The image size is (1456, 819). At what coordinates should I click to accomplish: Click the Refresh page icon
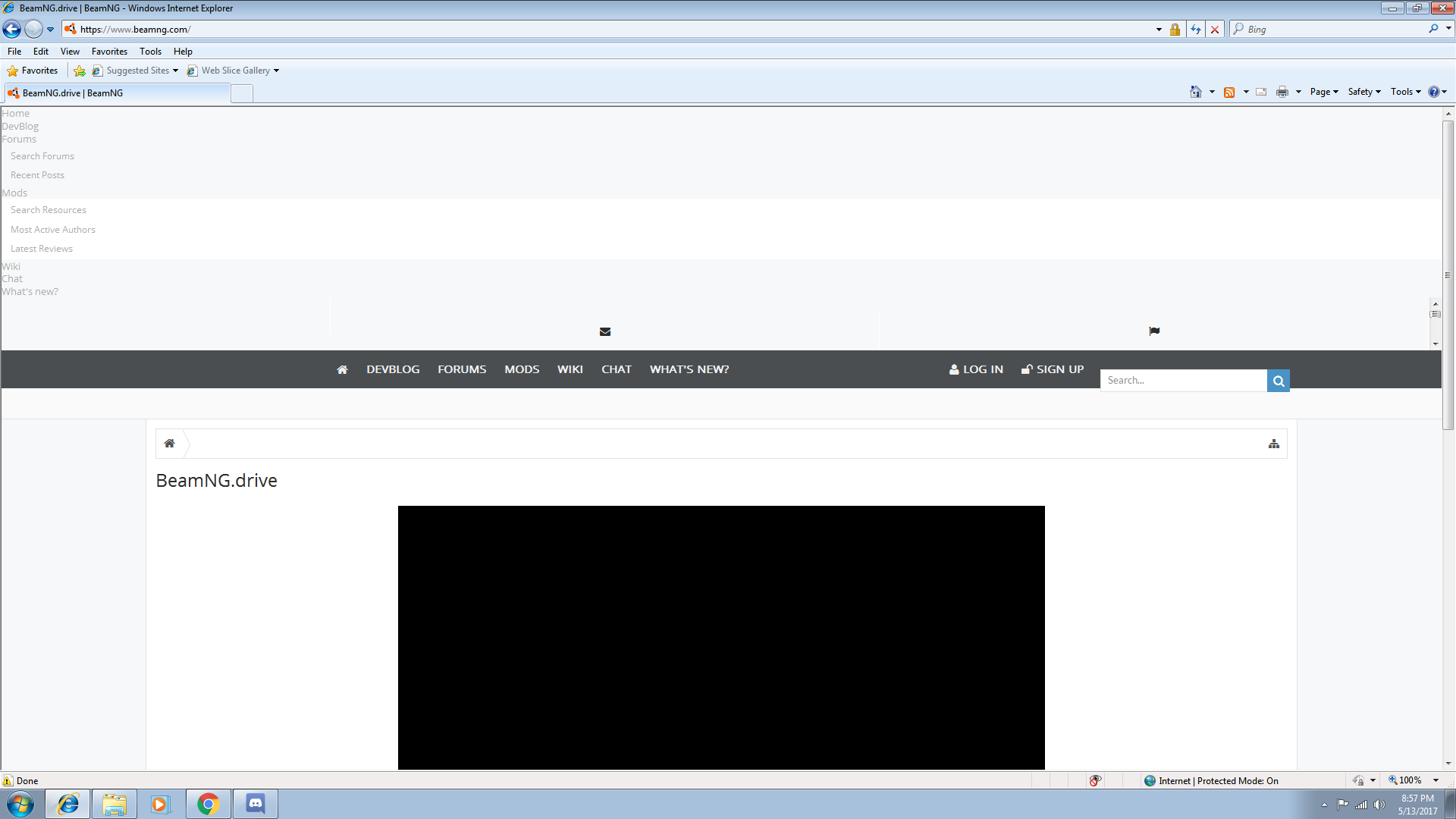tap(1196, 30)
